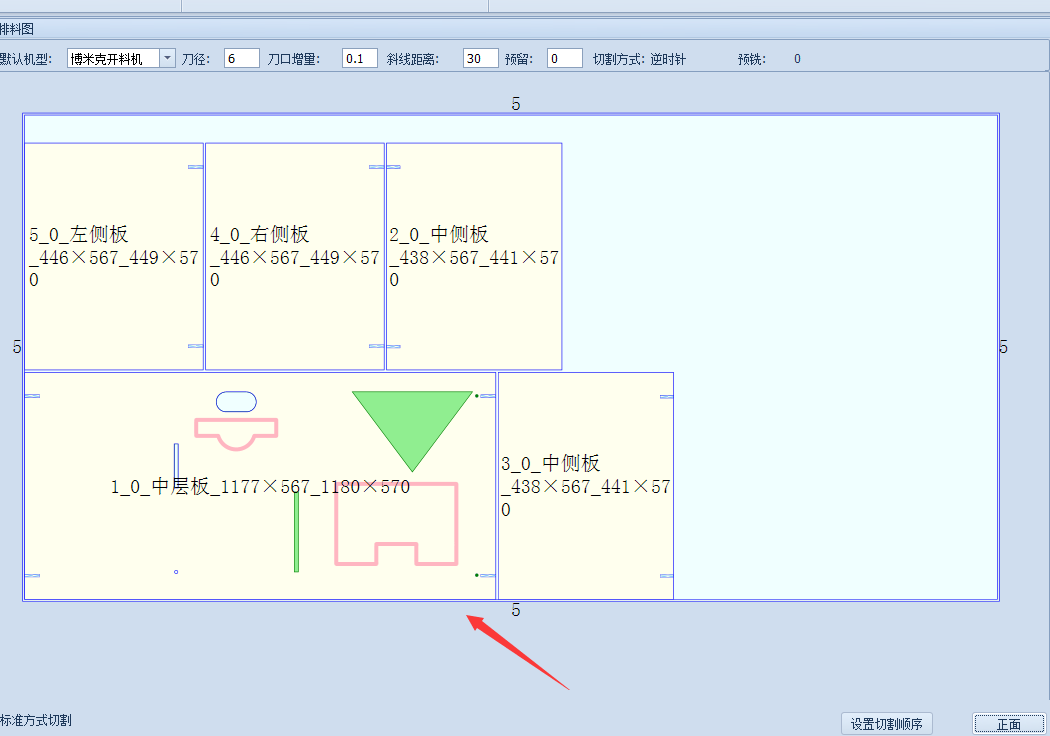Click the 标准方式切割 status label
This screenshot has height=736, width=1050.
coord(36,719)
